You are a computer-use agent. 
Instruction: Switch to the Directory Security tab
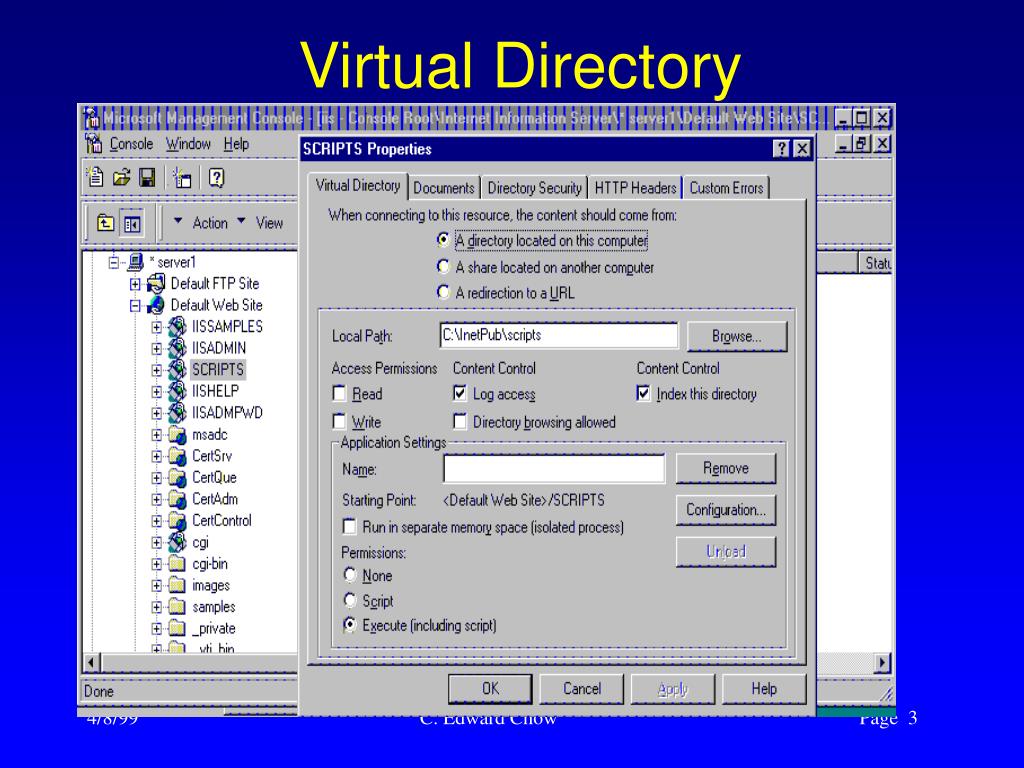click(534, 188)
